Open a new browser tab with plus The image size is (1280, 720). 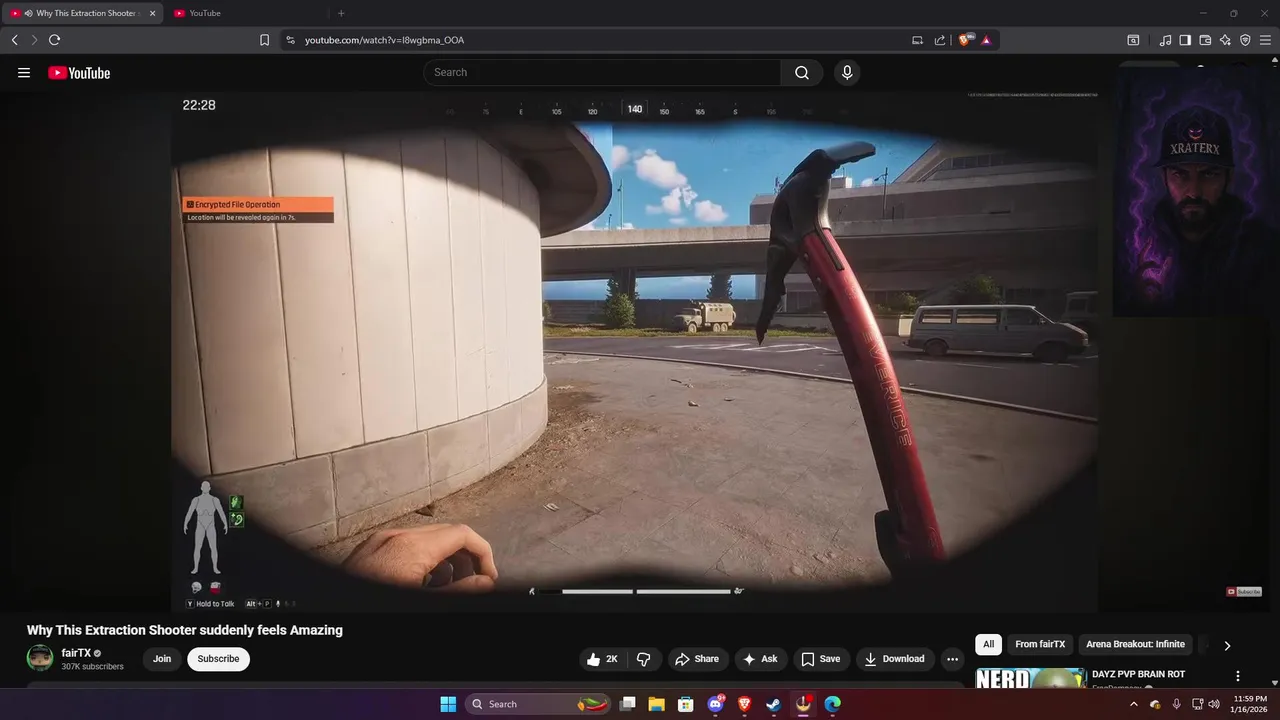point(341,13)
